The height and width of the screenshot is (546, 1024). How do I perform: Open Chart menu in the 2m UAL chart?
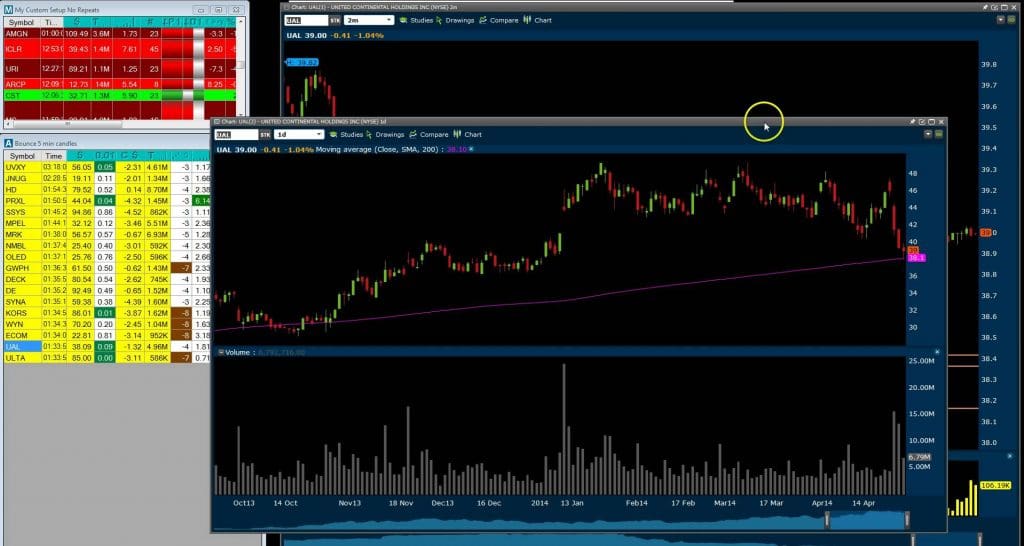tap(537, 20)
